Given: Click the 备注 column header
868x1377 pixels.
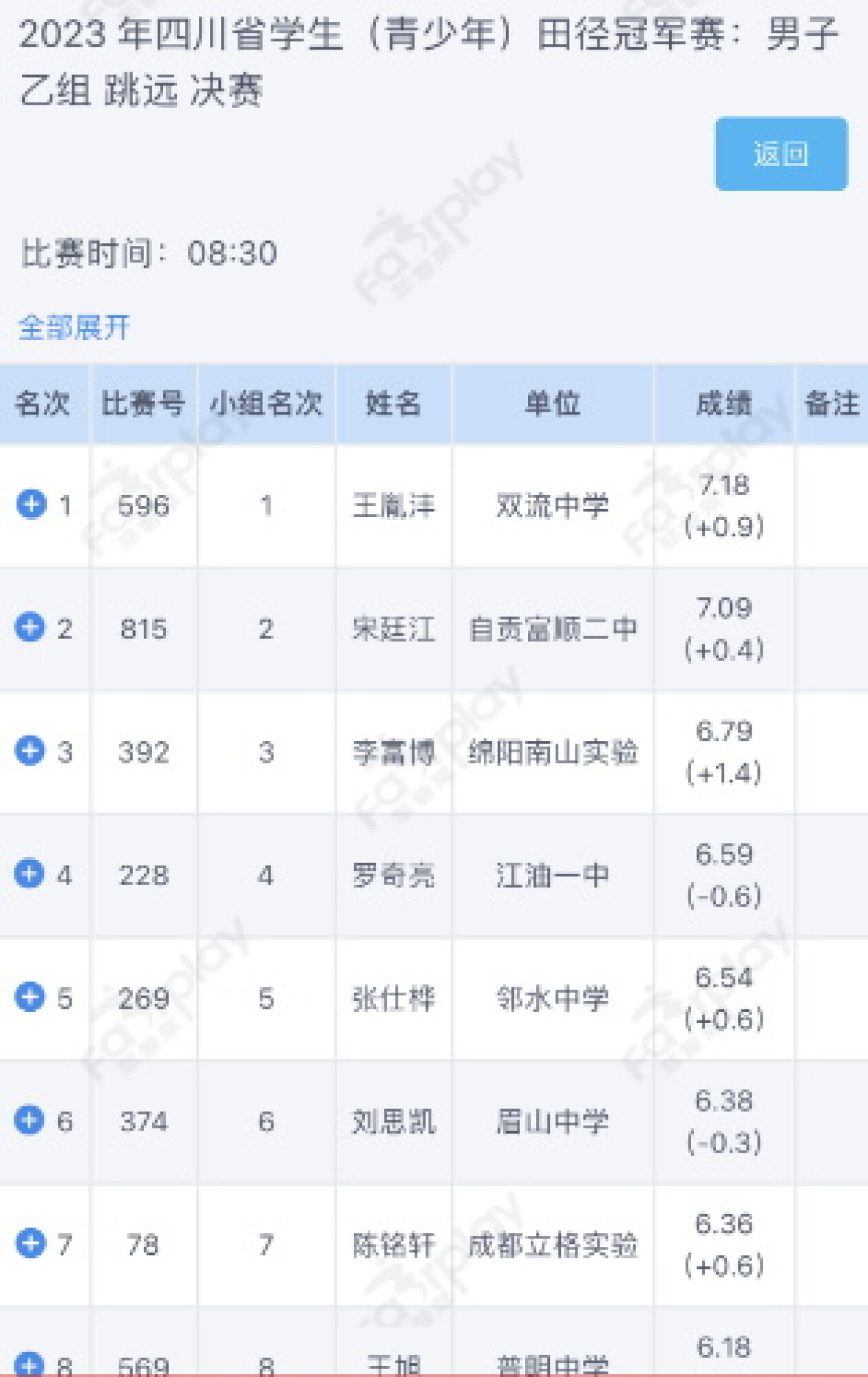Looking at the screenshot, I should click(832, 403).
